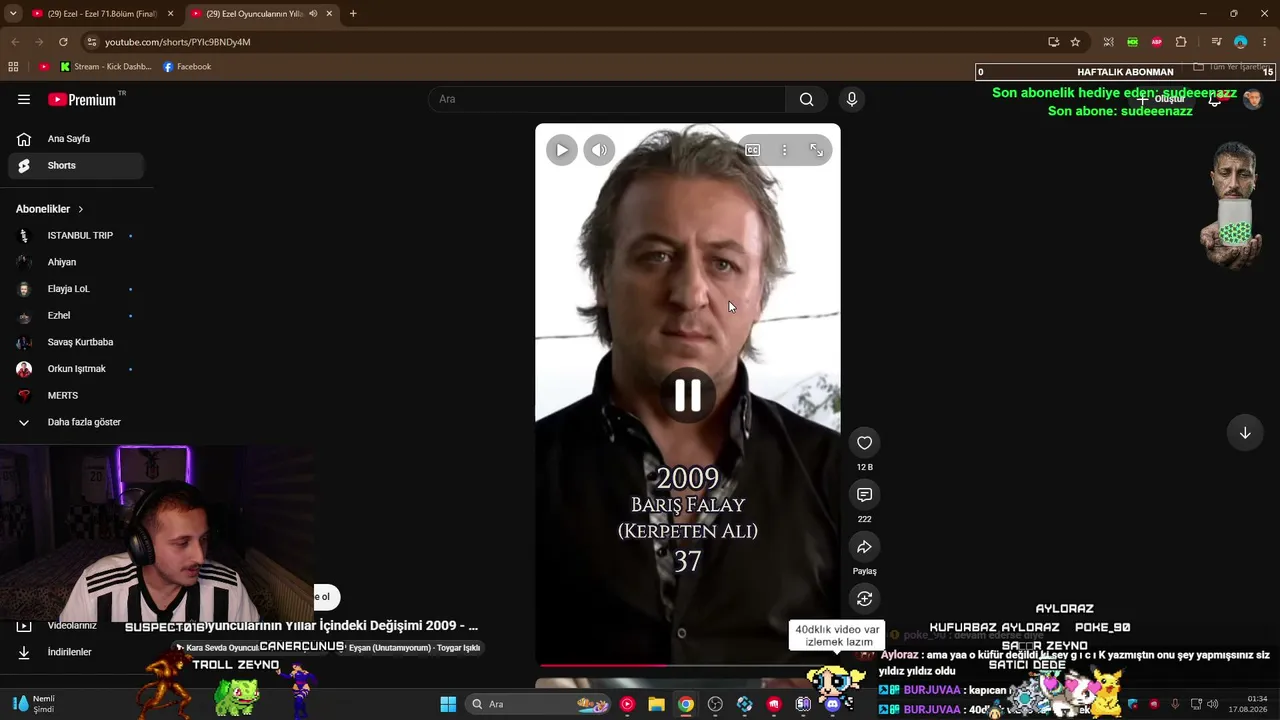
Task: Reload the current page
Action: click(63, 42)
